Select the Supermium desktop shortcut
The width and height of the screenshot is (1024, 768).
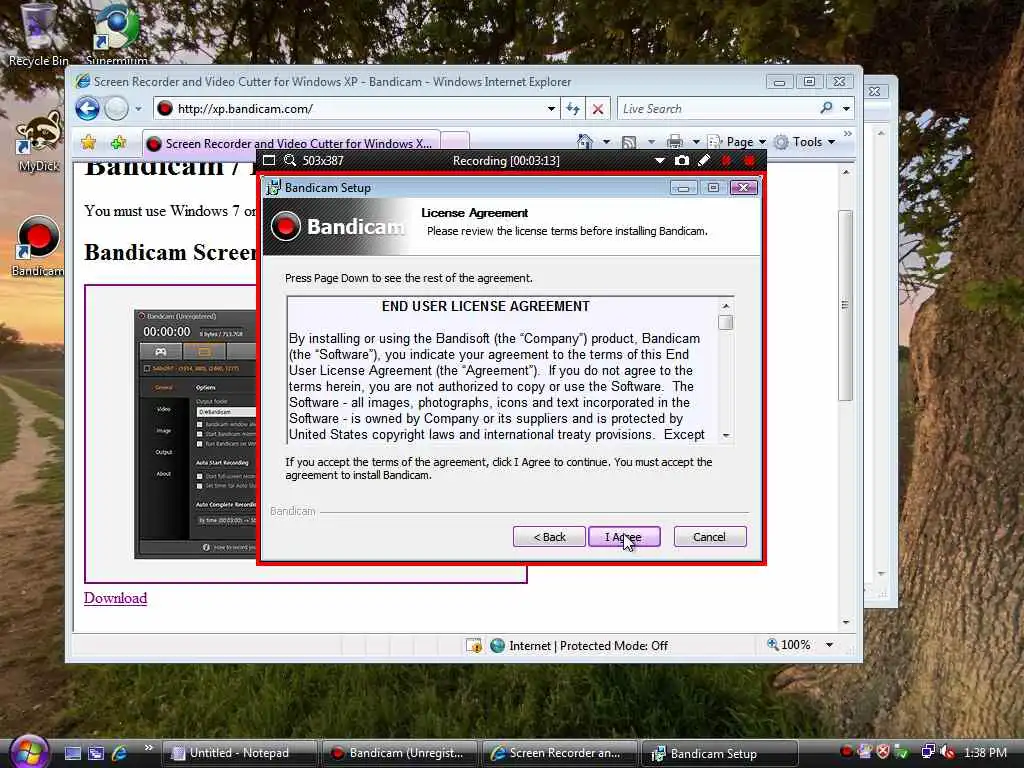pos(116,34)
